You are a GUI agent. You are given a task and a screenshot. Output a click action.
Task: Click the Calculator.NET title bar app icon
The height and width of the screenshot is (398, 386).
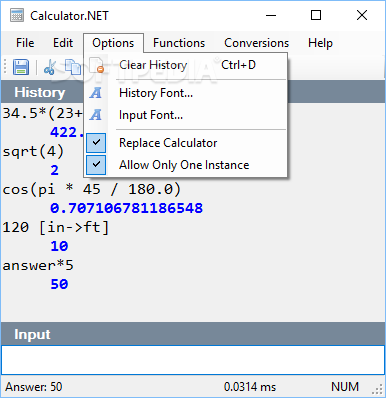click(x=17, y=15)
